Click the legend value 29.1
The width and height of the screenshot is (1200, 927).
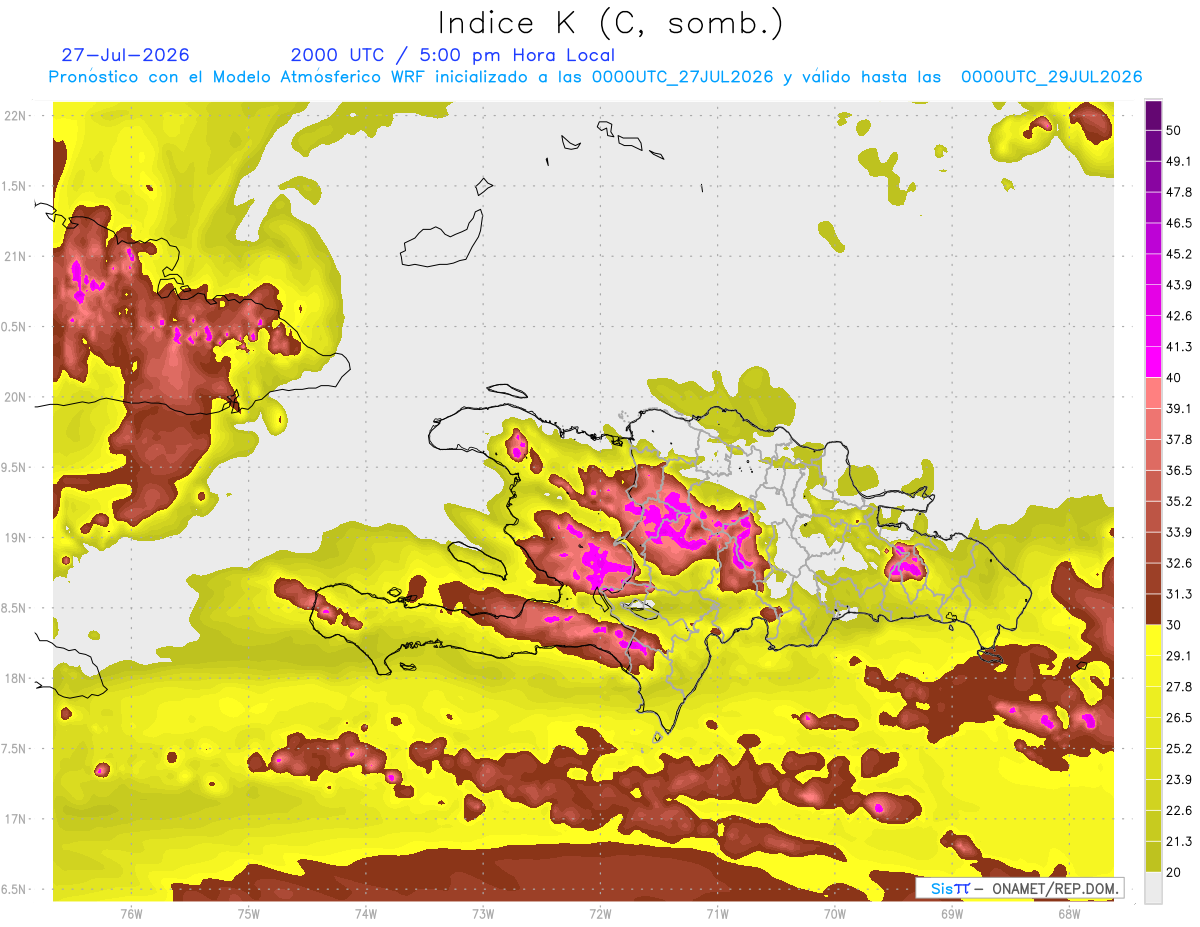coord(1179,657)
